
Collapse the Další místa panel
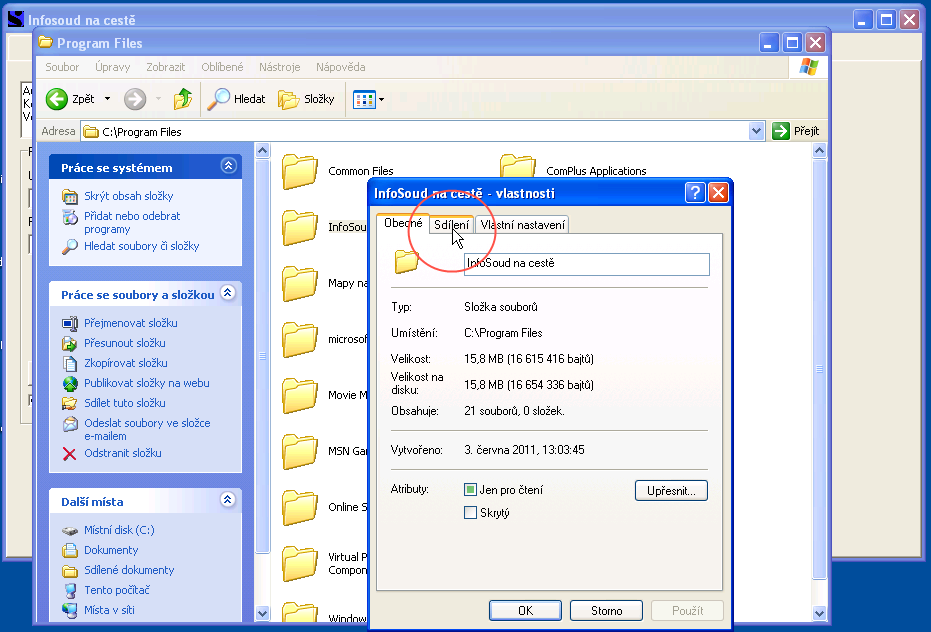click(x=228, y=500)
